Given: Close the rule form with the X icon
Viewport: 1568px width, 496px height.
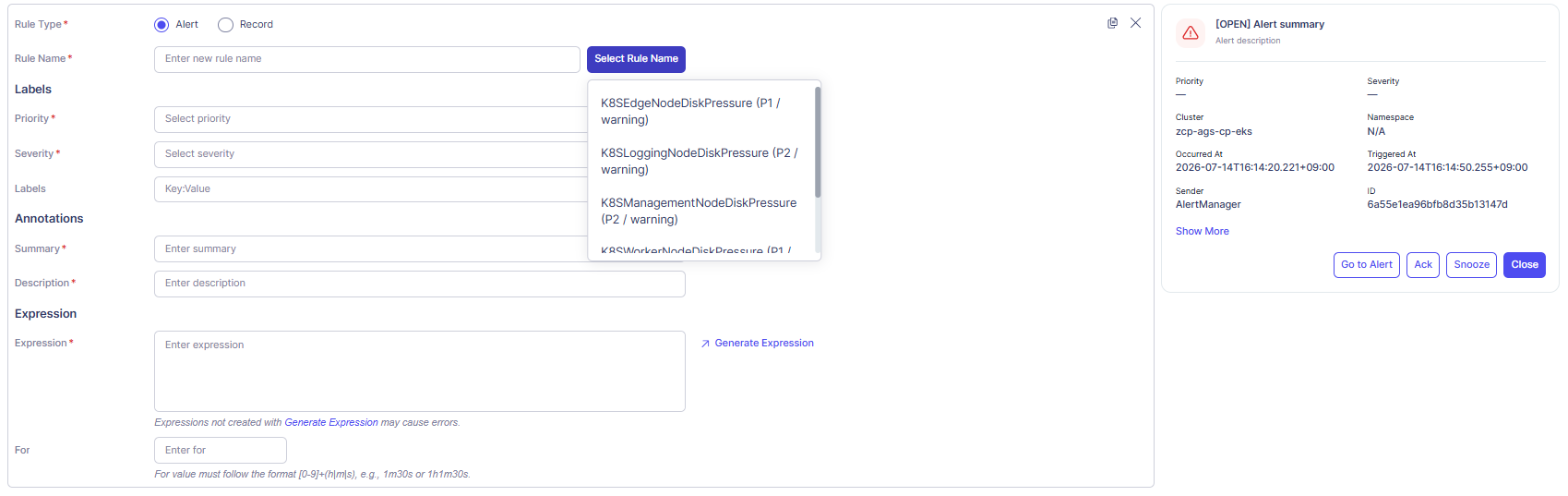Looking at the screenshot, I should 1135,23.
